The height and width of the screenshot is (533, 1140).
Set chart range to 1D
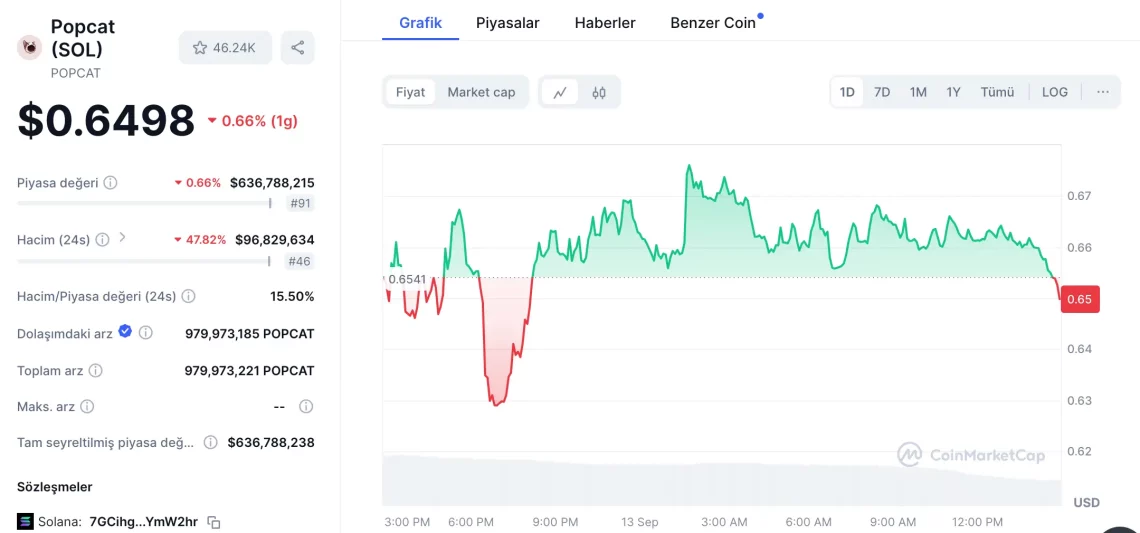847,92
